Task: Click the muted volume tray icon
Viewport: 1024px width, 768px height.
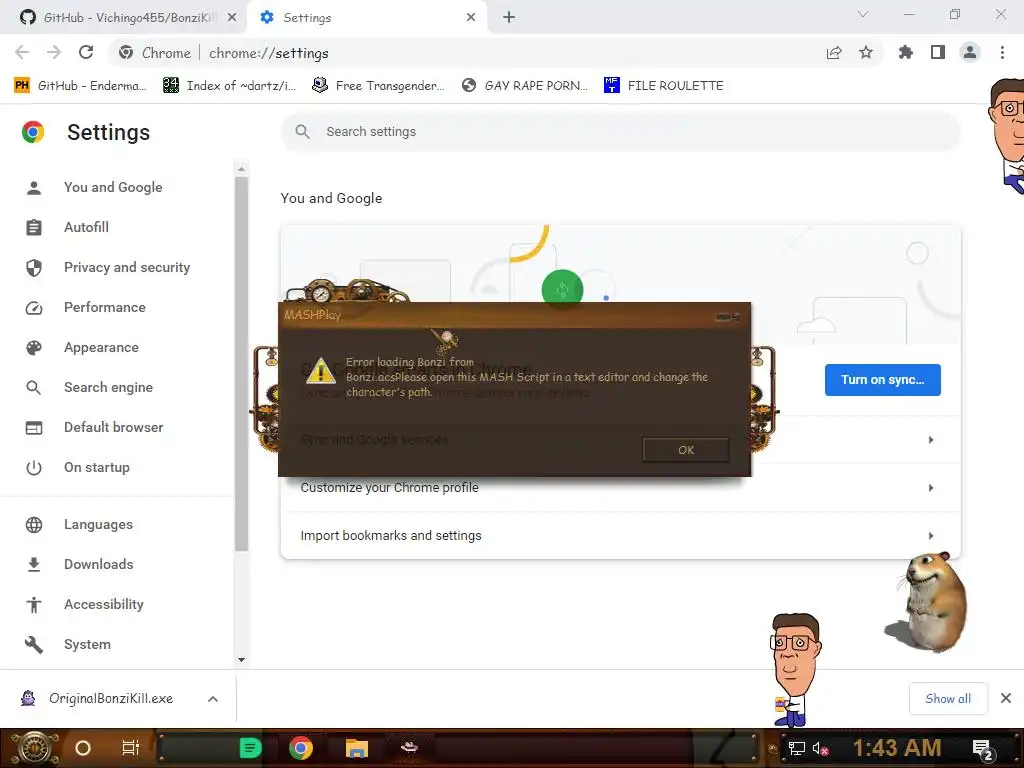Action: (x=820, y=748)
